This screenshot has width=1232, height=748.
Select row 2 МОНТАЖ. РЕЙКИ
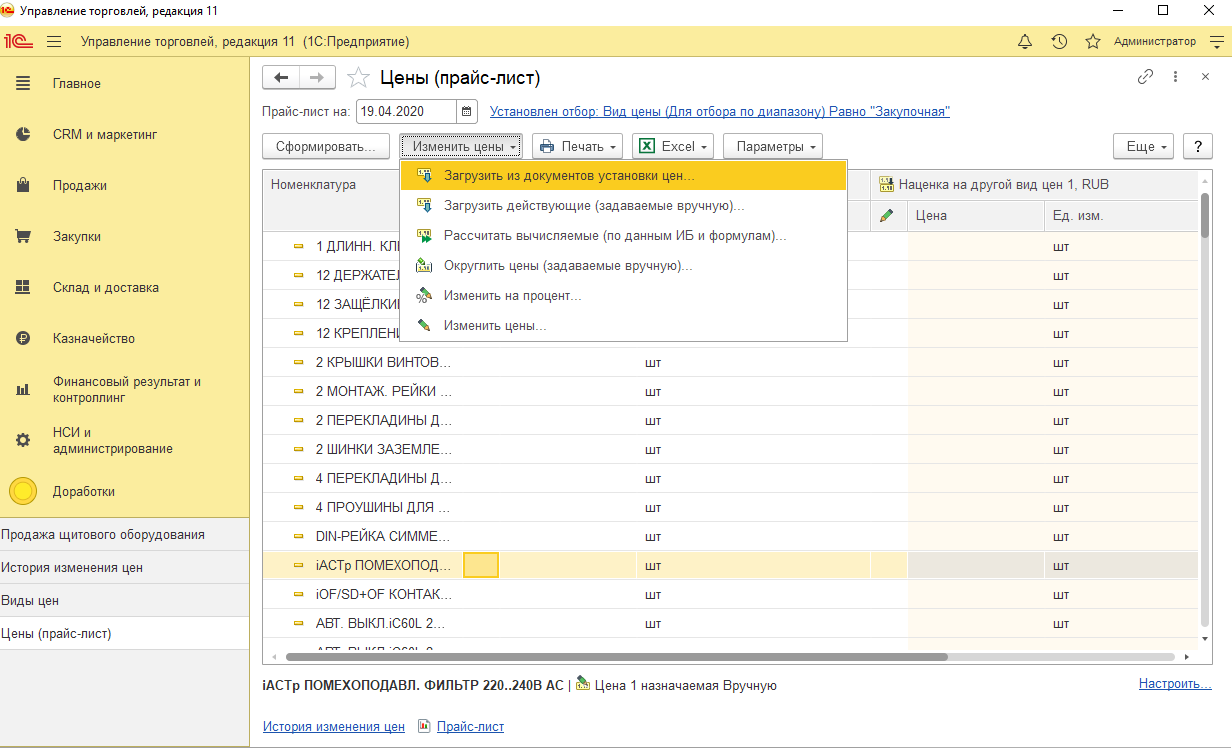click(x=730, y=391)
